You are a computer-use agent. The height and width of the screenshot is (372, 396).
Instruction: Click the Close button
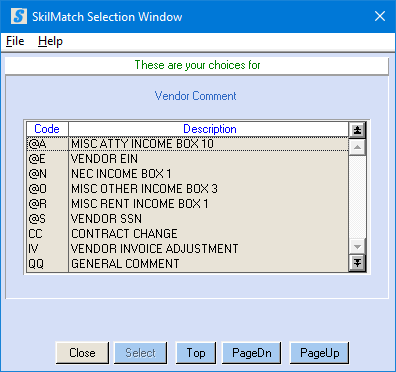[82, 353]
